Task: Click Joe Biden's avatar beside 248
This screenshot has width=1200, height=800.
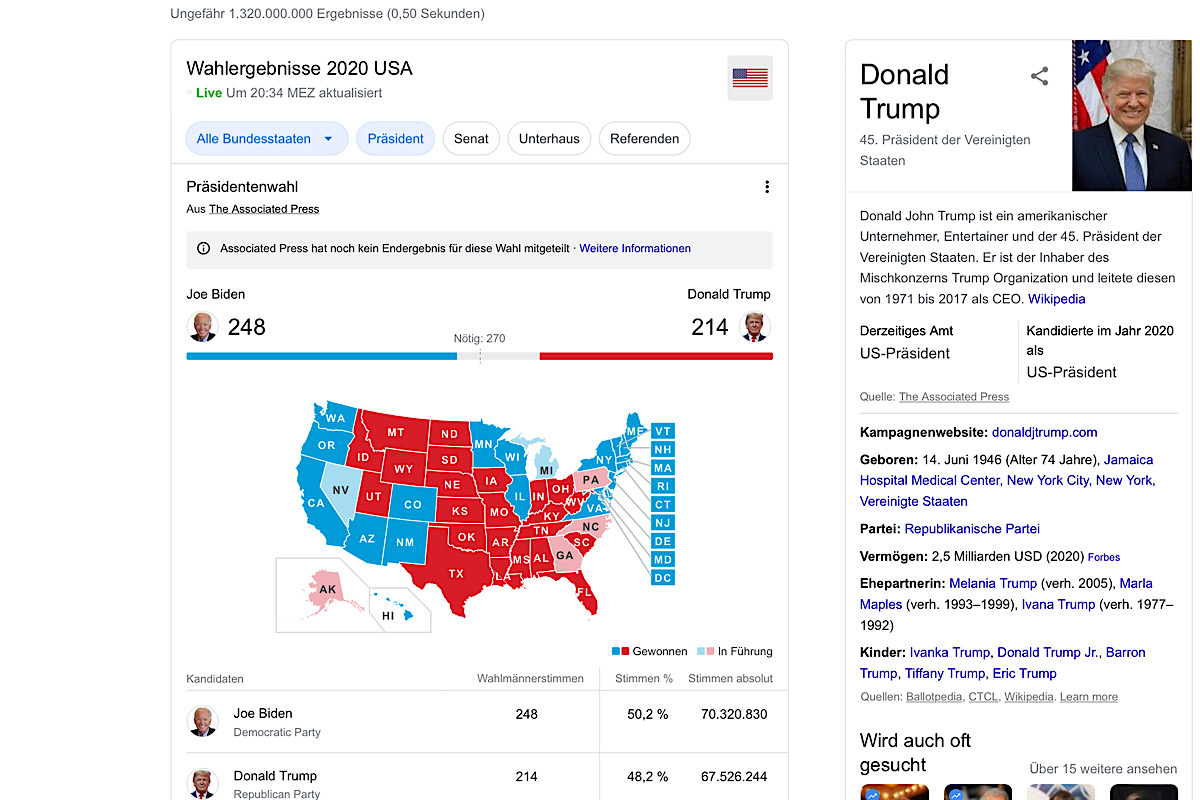Action: 202,327
